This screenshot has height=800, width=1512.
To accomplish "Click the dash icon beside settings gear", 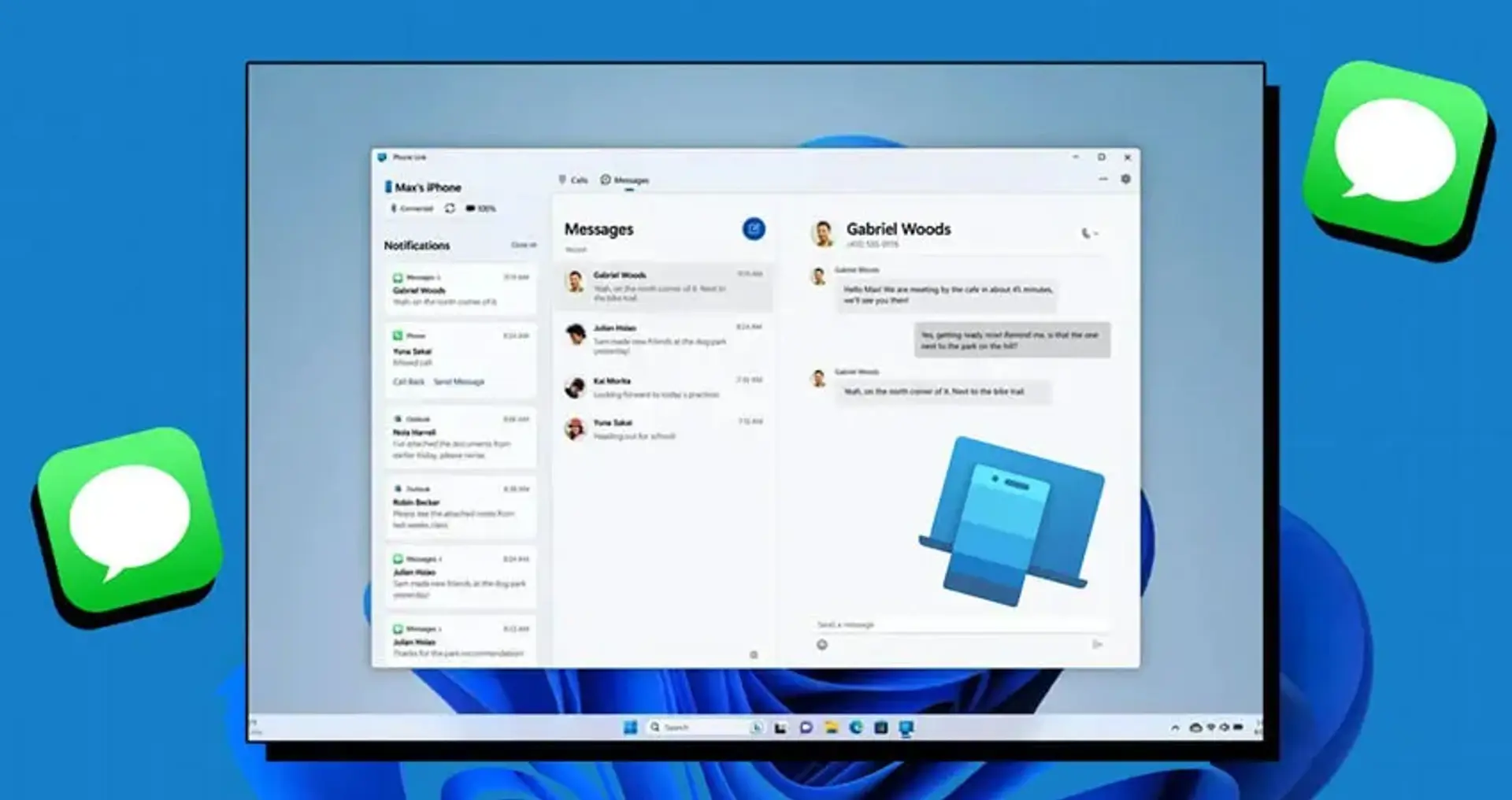I will coord(1102,180).
